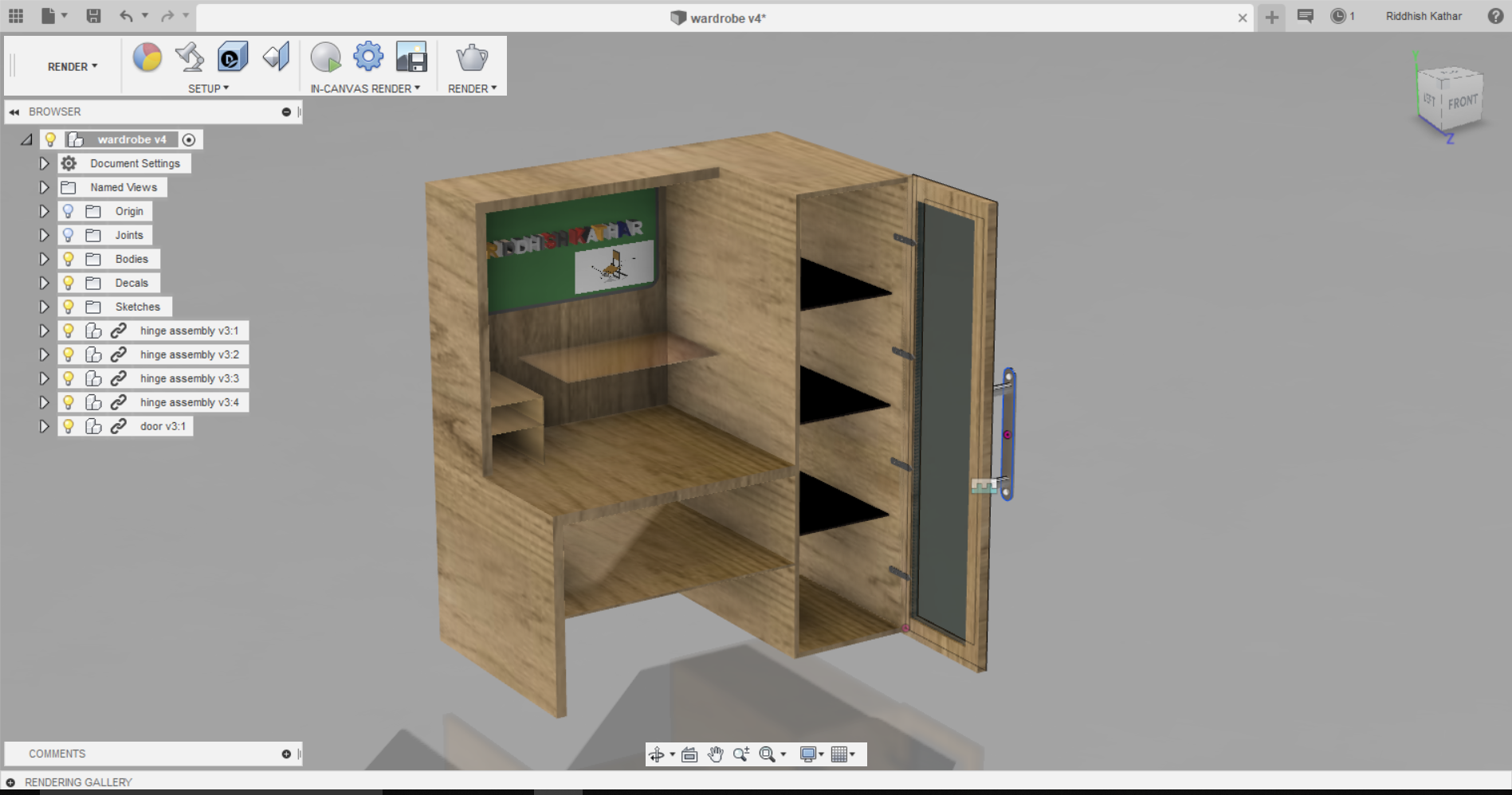Select hinge assembly v3:4 in browser
This screenshot has height=795, width=1512.
point(190,402)
